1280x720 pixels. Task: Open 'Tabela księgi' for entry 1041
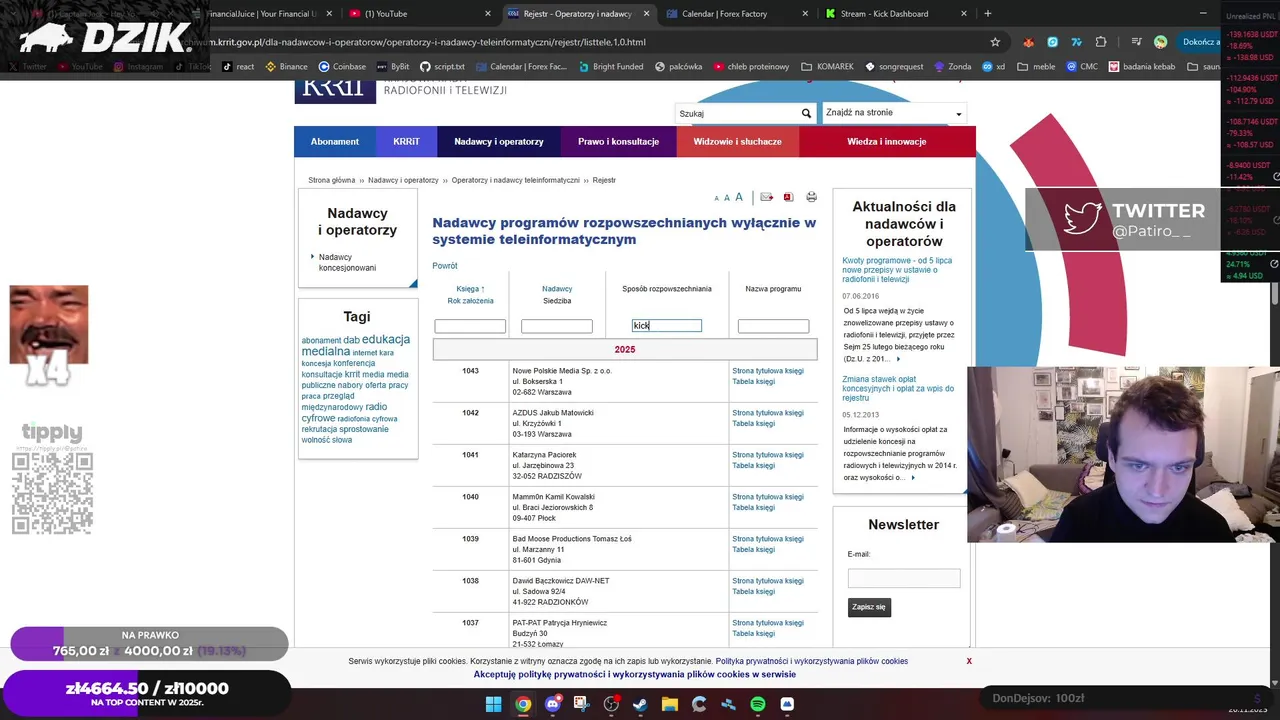[754, 465]
